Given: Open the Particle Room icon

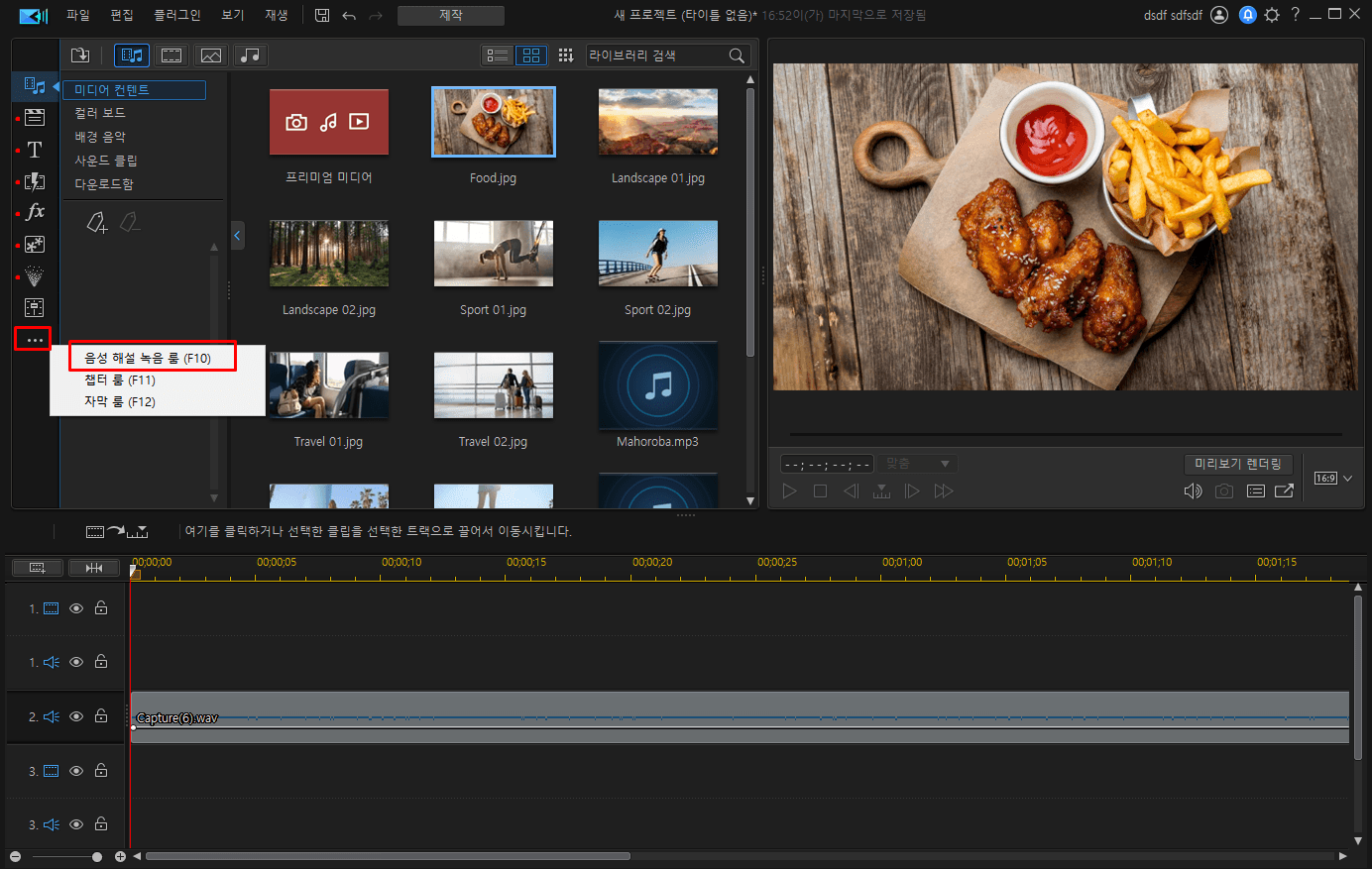Looking at the screenshot, I should pyautogui.click(x=35, y=275).
